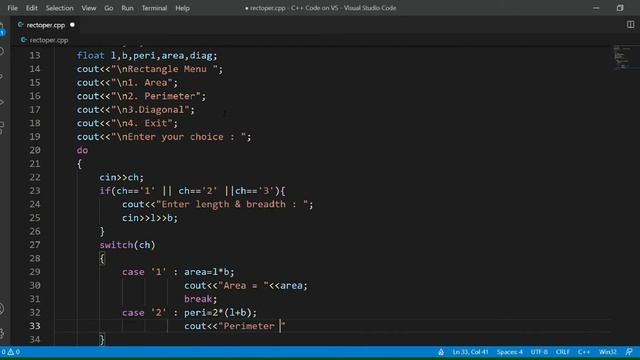Click 'peri=2*(l+b);' on line 32
This screenshot has width=640, height=360.
[x=221, y=313]
